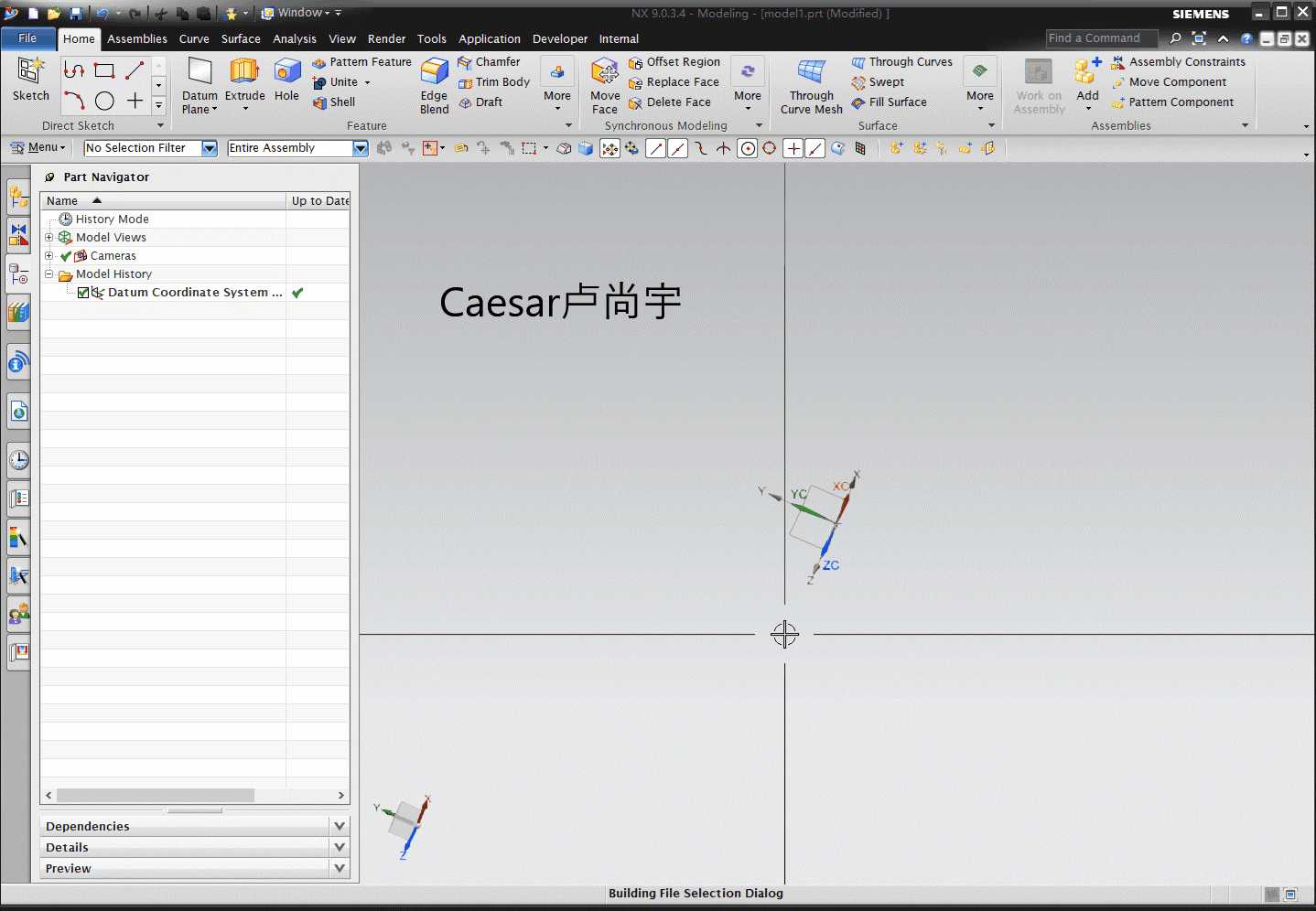This screenshot has width=1316, height=911.
Task: Open the Unite dropdown arrow
Action: [368, 82]
